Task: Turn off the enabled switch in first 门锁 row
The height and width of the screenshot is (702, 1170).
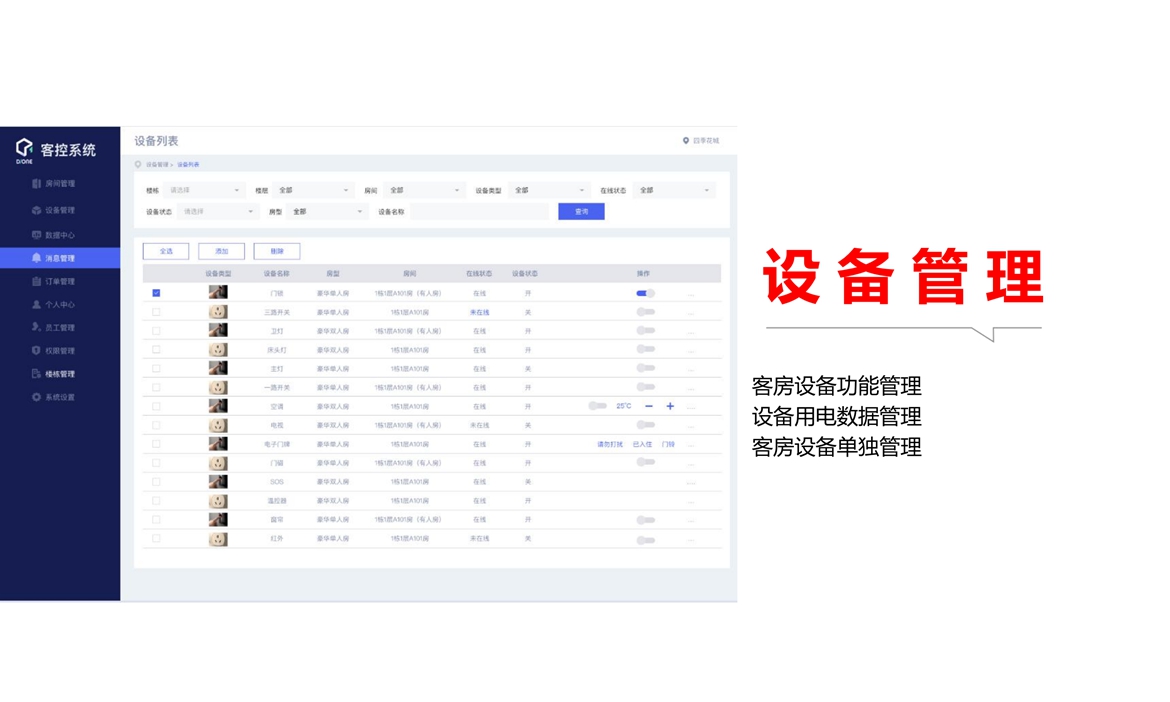Action: point(645,293)
